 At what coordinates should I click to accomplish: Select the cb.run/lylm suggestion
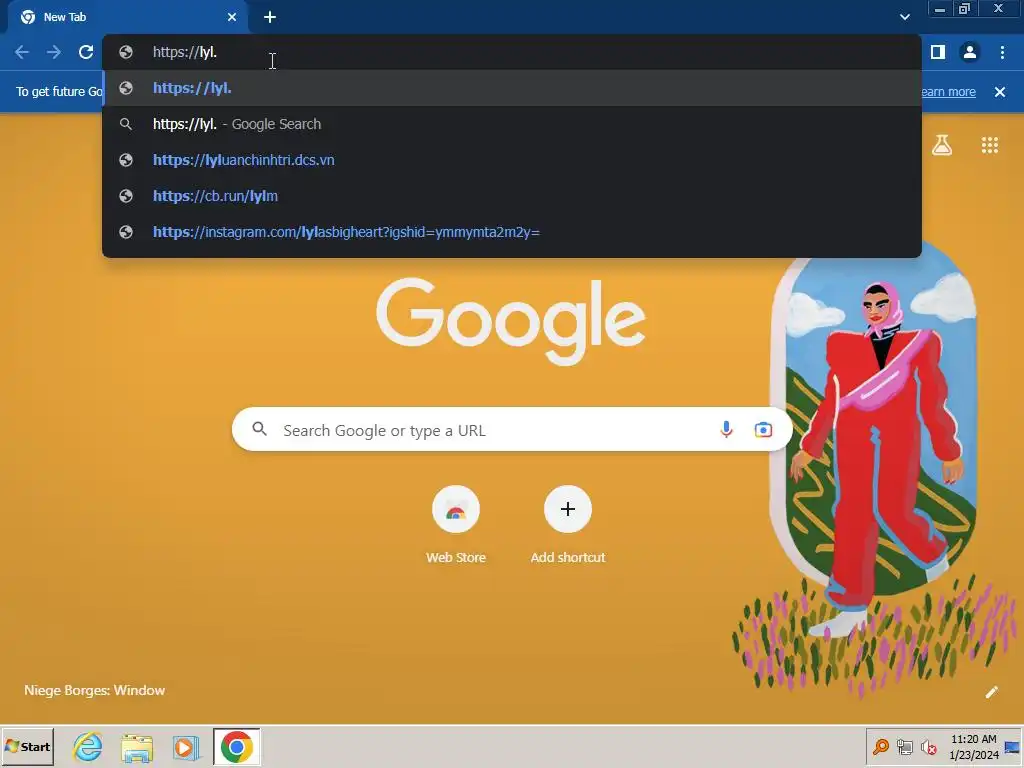pos(512,196)
